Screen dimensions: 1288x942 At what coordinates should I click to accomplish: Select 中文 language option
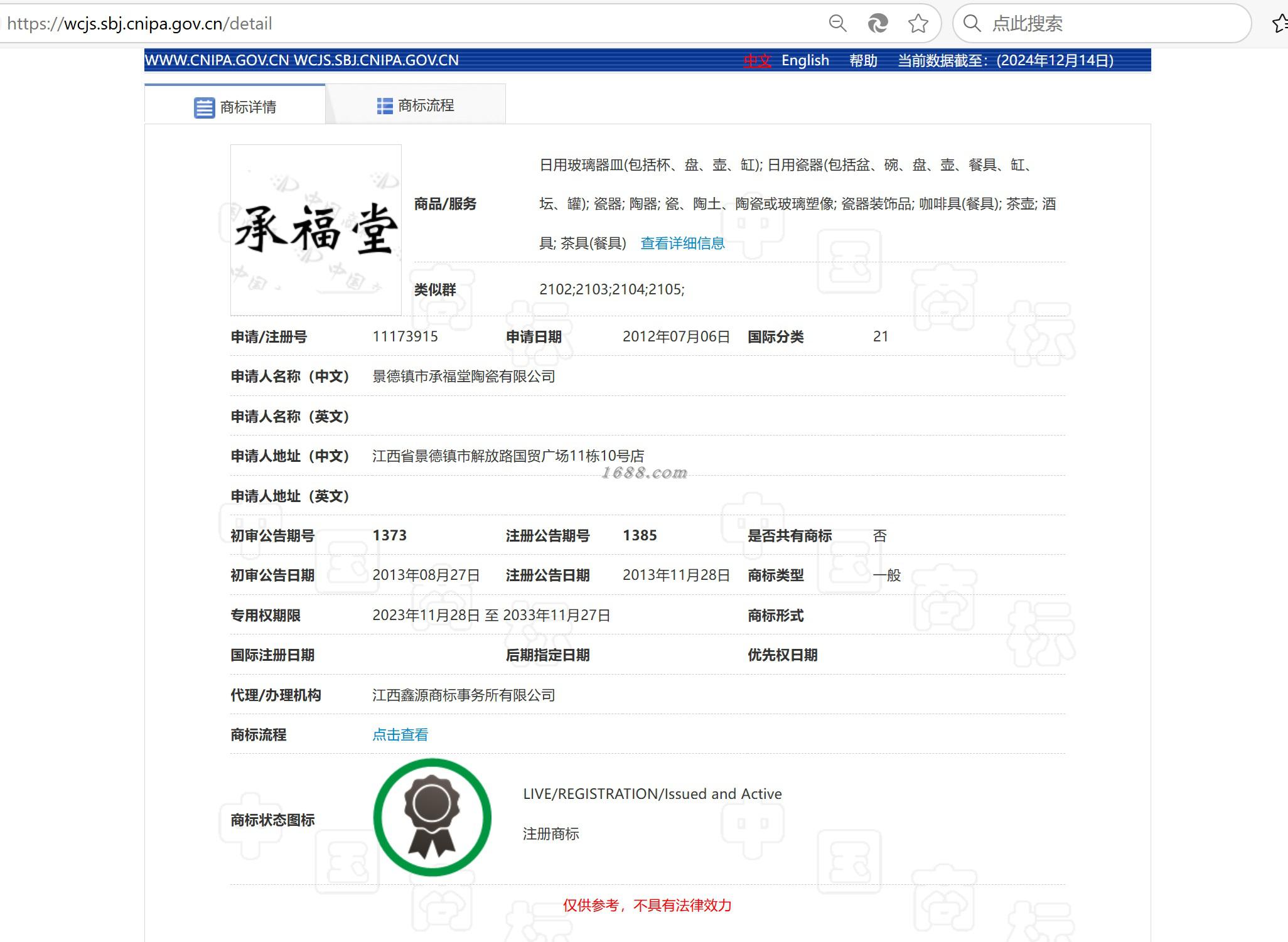tap(757, 60)
